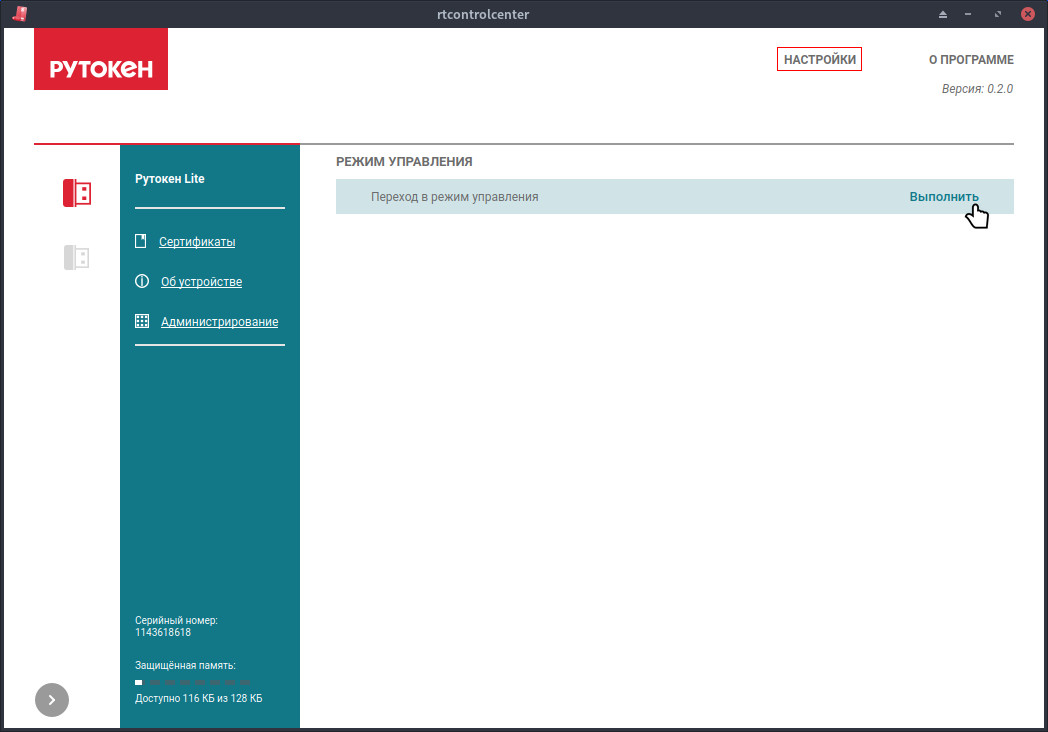1048x732 pixels.
Task: Minimize the rtcontrolcenter window
Action: (968, 14)
